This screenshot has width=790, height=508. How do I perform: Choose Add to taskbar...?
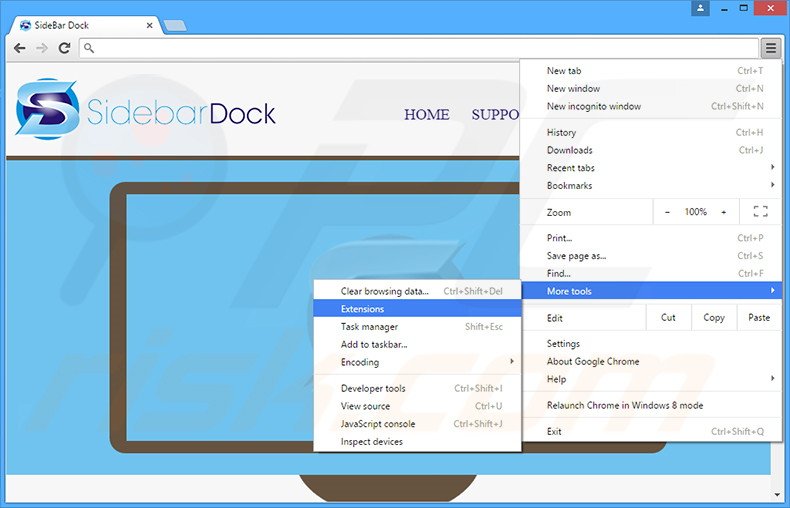click(x=417, y=344)
